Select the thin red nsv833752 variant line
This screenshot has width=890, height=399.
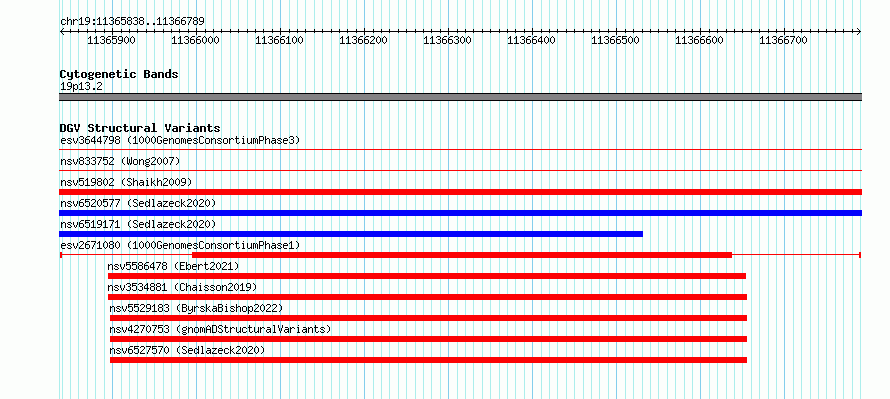(460, 170)
